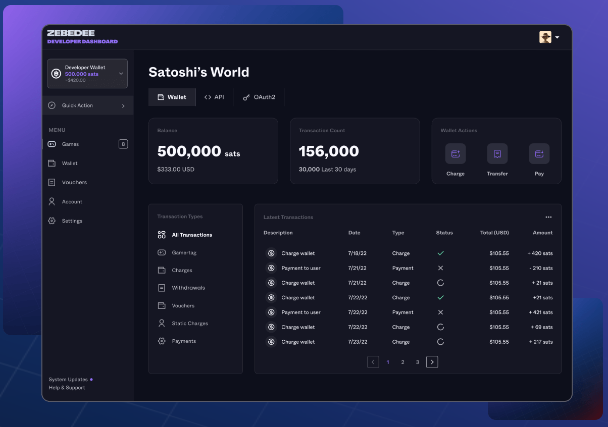The width and height of the screenshot is (608, 427).
Task: Click the ZEBEDEE logo
Action: coord(71,33)
